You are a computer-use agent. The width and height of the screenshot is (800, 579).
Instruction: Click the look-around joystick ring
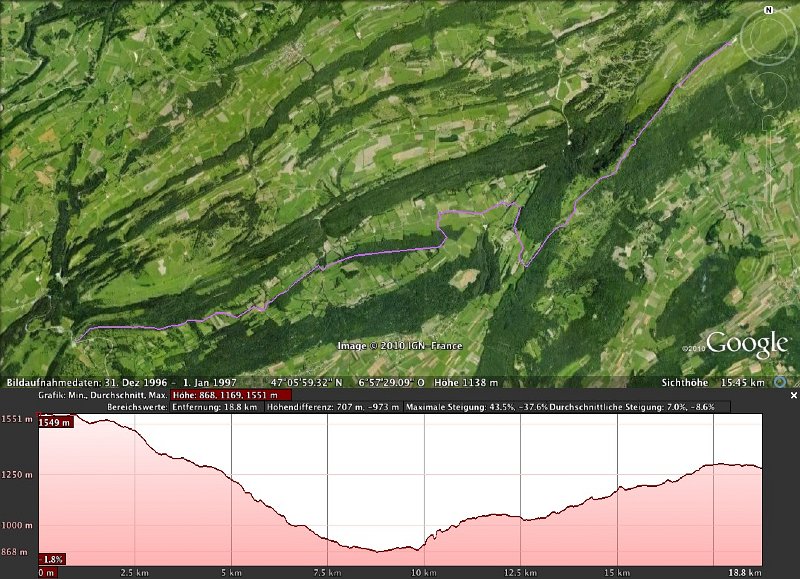(x=769, y=36)
